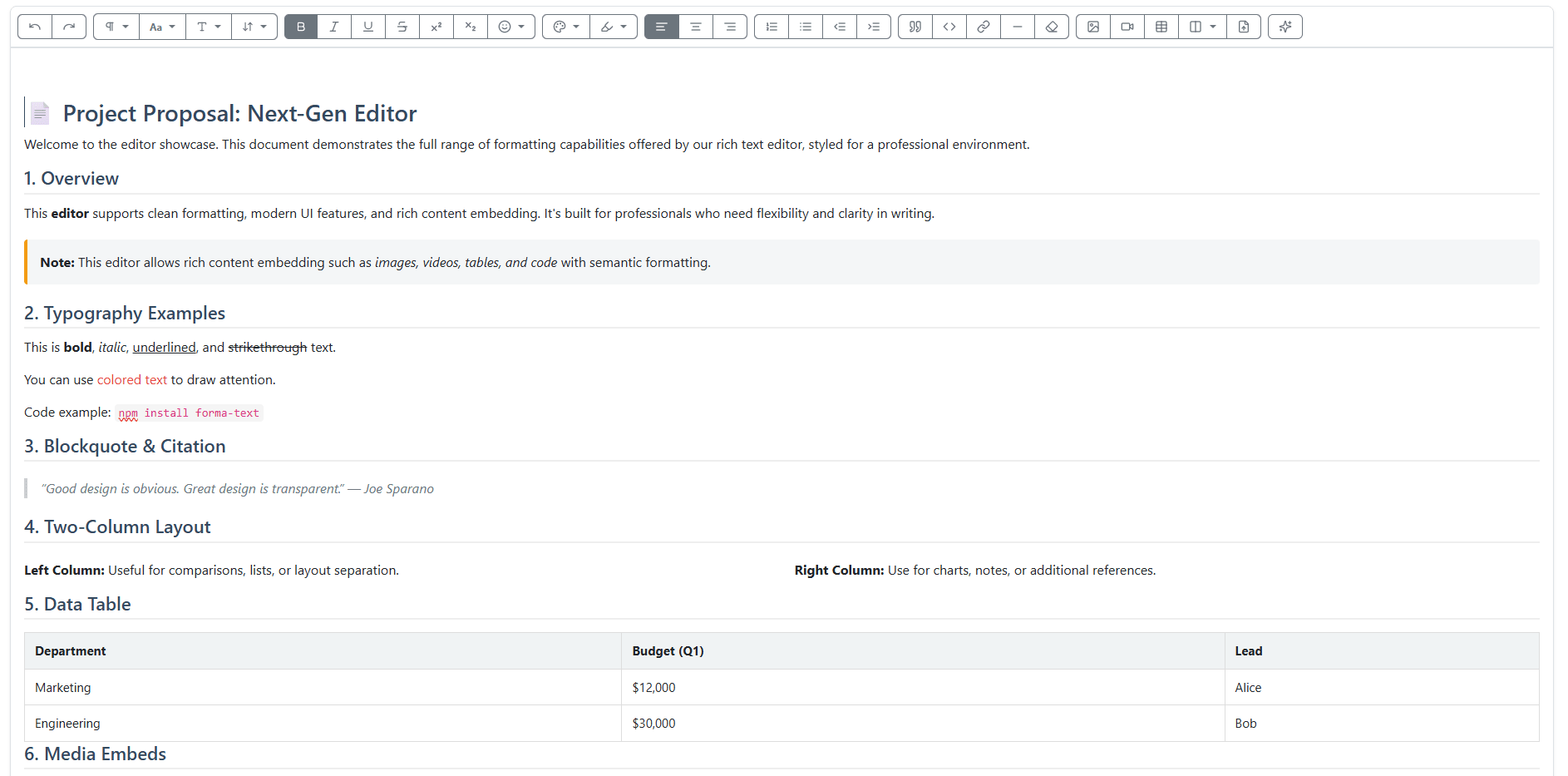The width and height of the screenshot is (1568, 776).
Task: Select left text alignment
Action: click(662, 27)
